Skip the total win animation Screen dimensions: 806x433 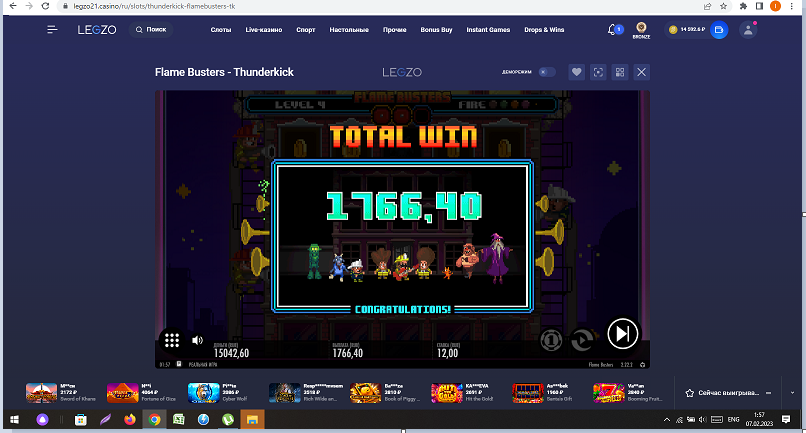pos(622,334)
